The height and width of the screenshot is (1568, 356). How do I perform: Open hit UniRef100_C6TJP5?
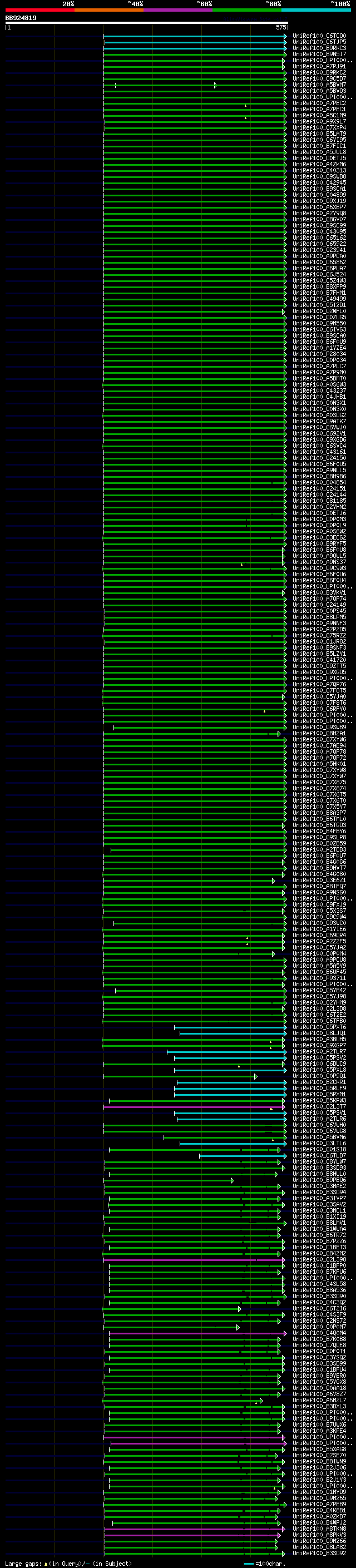[319, 42]
